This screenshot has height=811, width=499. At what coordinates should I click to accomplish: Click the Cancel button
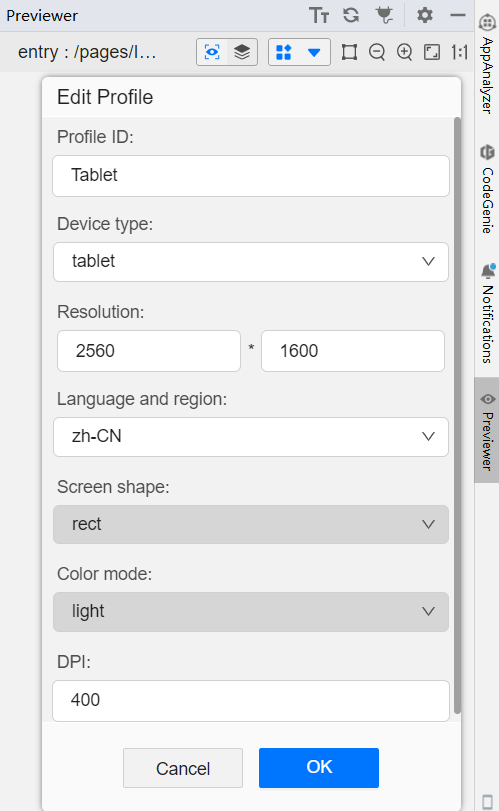pos(183,768)
